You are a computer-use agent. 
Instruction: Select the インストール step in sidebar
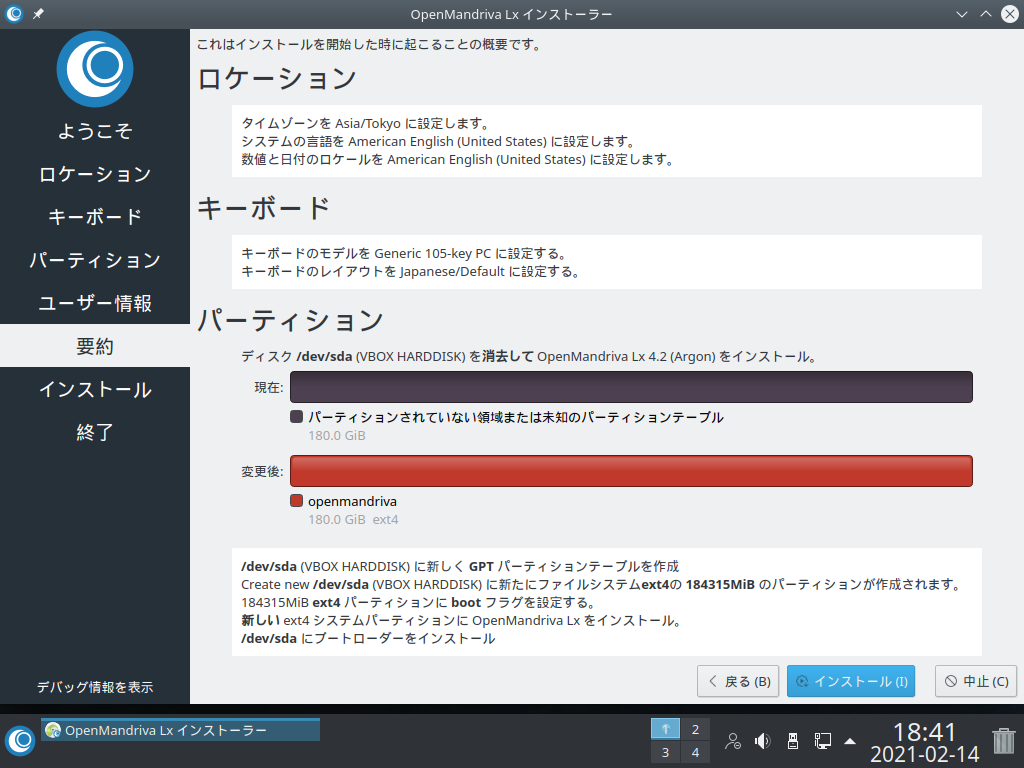pyautogui.click(x=95, y=389)
